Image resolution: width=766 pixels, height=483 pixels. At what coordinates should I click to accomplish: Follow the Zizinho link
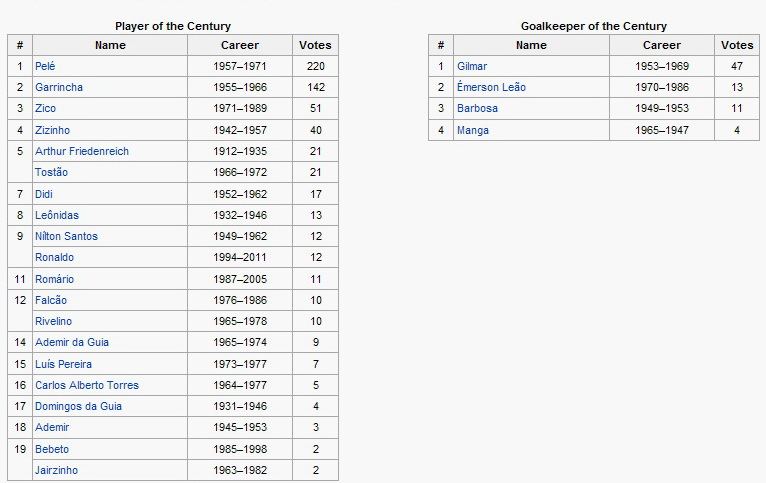(52, 130)
